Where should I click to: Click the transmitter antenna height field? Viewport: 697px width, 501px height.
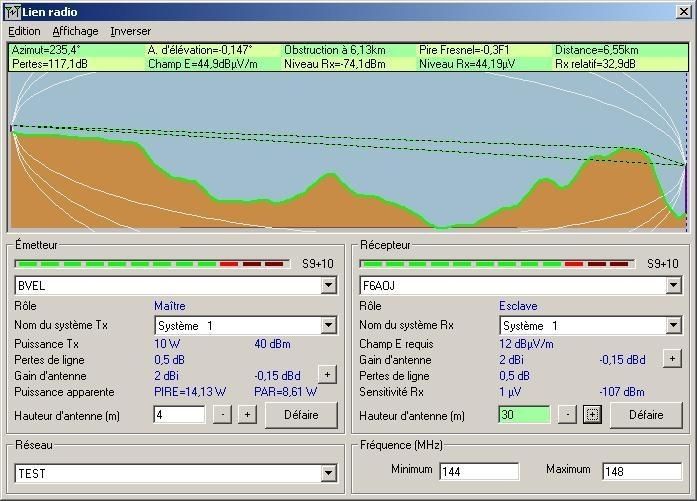pos(179,415)
